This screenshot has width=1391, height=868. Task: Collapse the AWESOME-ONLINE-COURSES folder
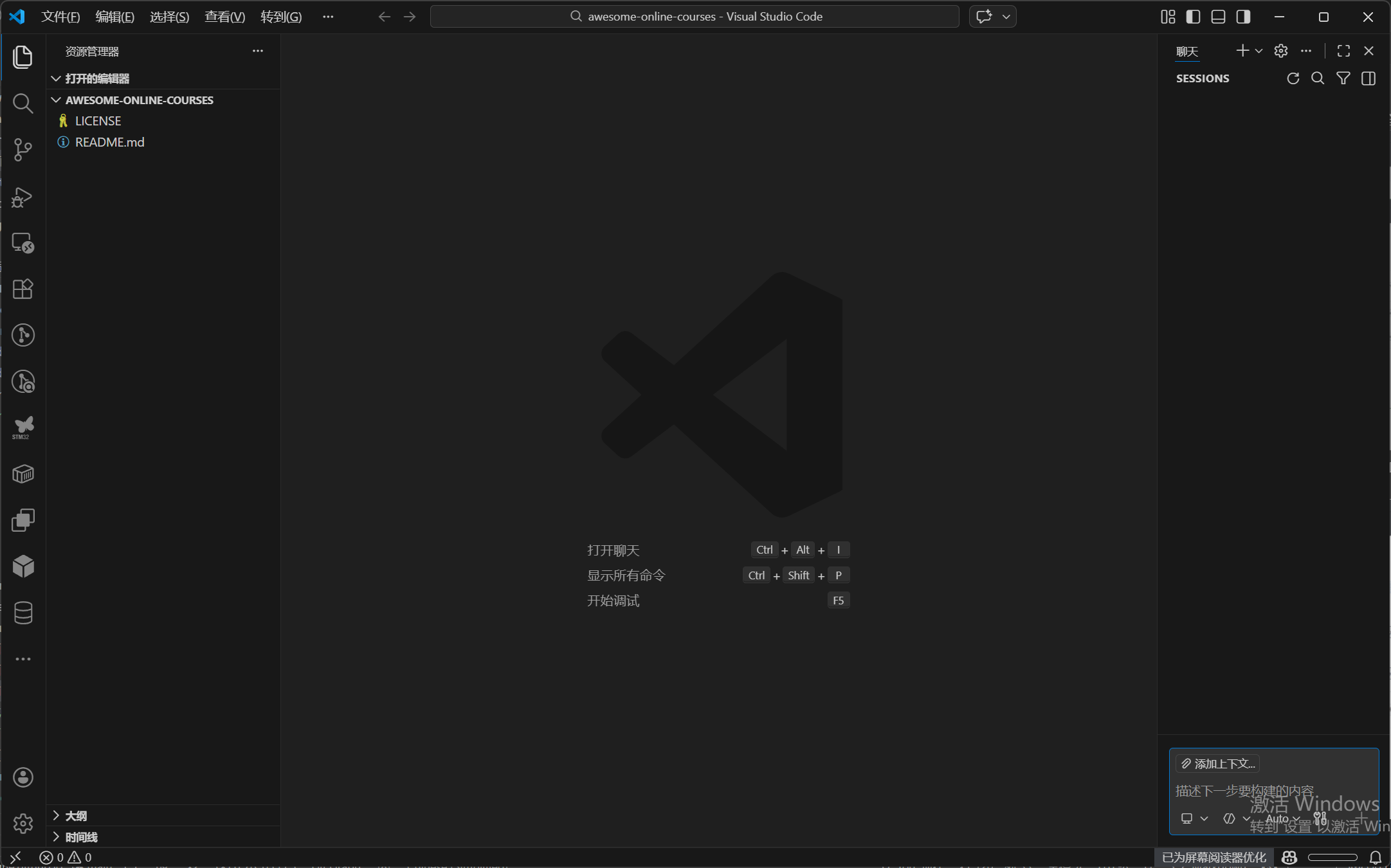pyautogui.click(x=56, y=100)
